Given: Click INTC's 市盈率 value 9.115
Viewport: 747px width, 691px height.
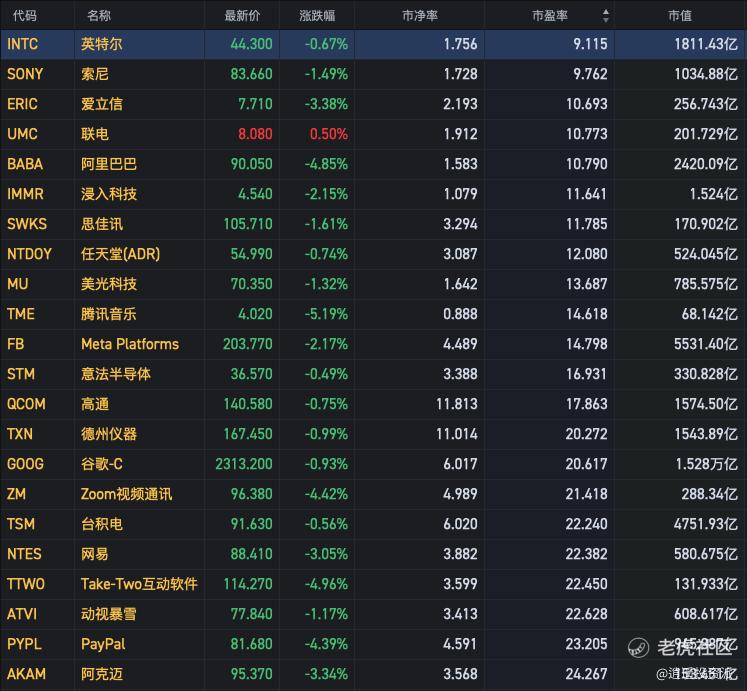Looking at the screenshot, I should (x=590, y=44).
